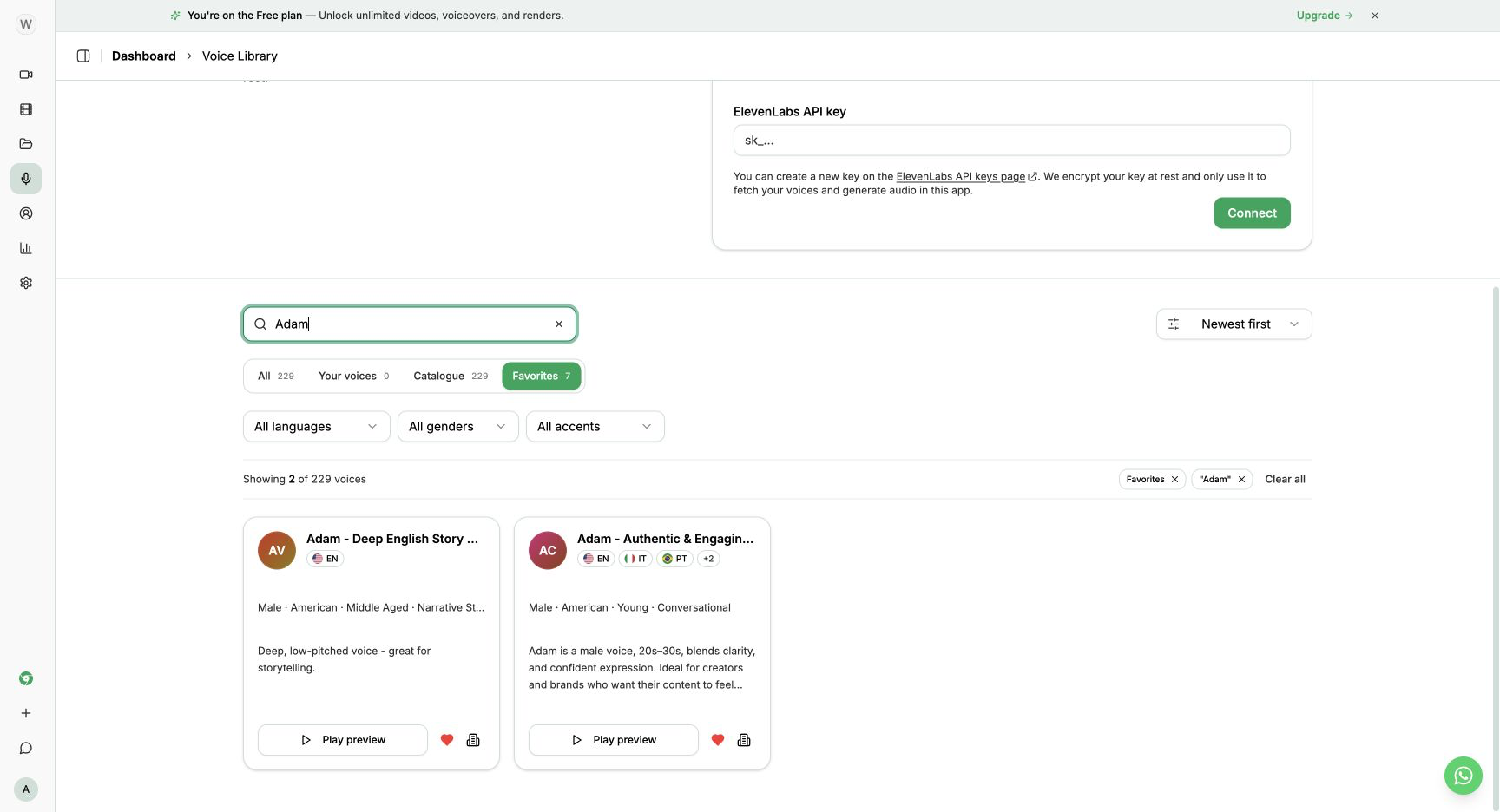Open the analytics bar chart icon
This screenshot has height=812, width=1500.
26,248
